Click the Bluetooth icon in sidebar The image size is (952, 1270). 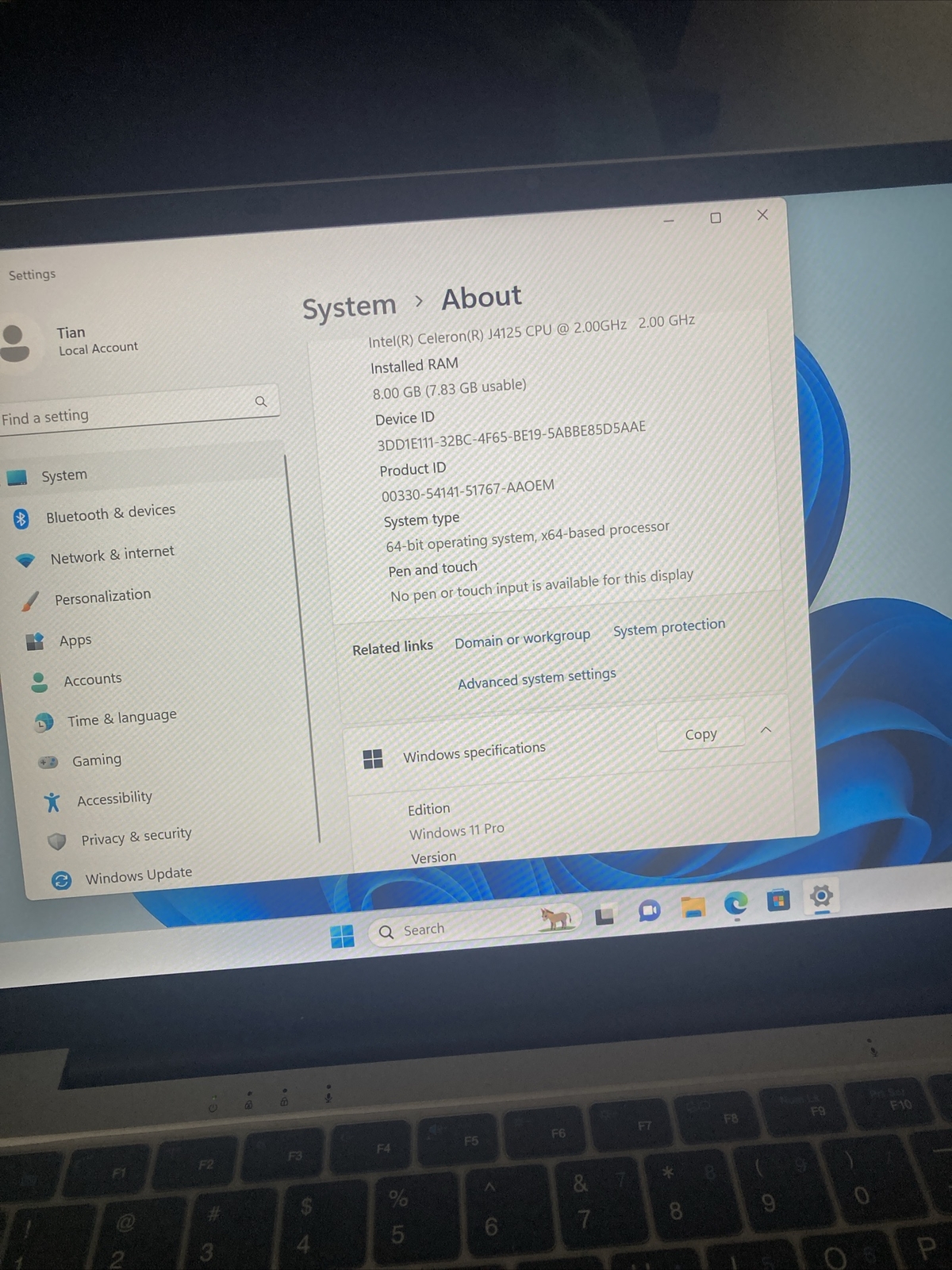click(x=21, y=518)
